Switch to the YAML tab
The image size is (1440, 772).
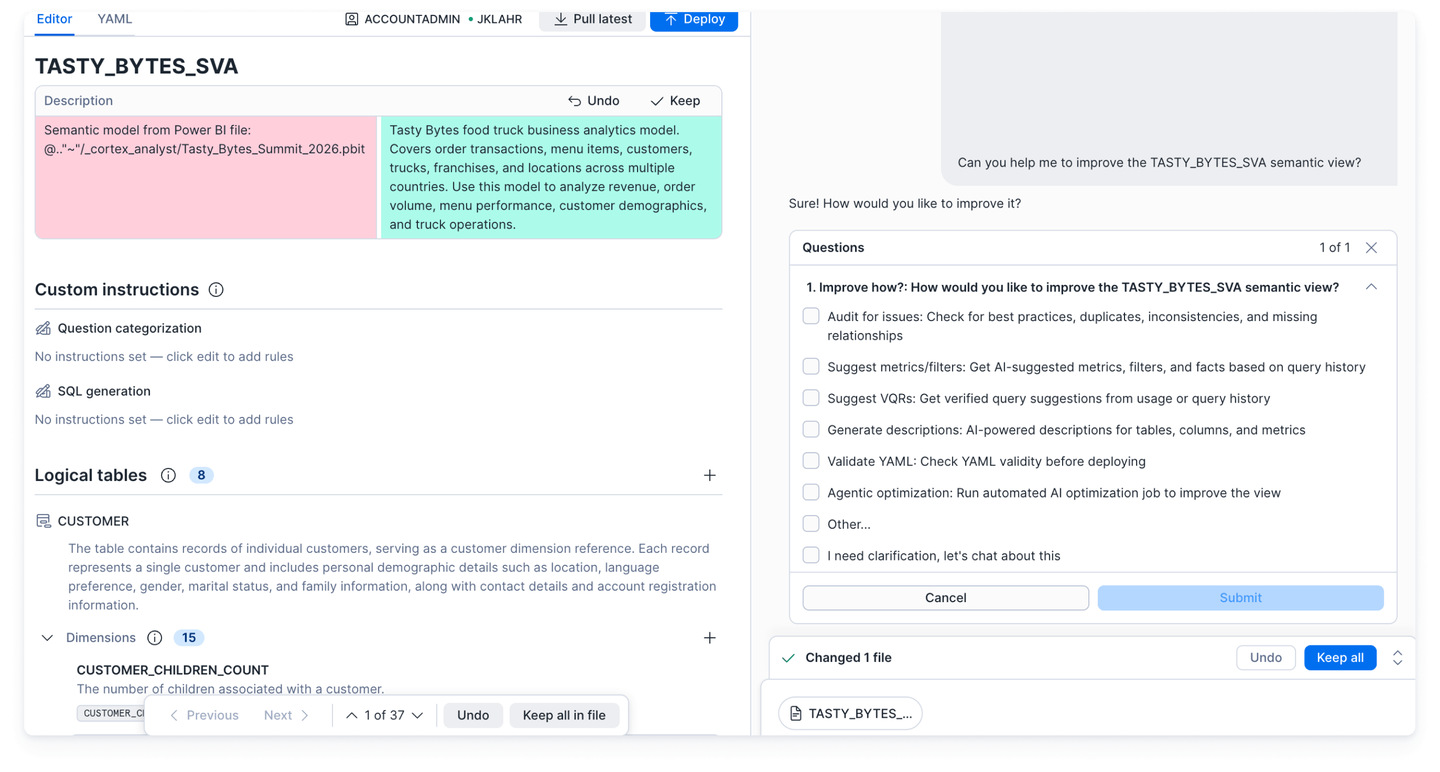pyautogui.click(x=115, y=19)
